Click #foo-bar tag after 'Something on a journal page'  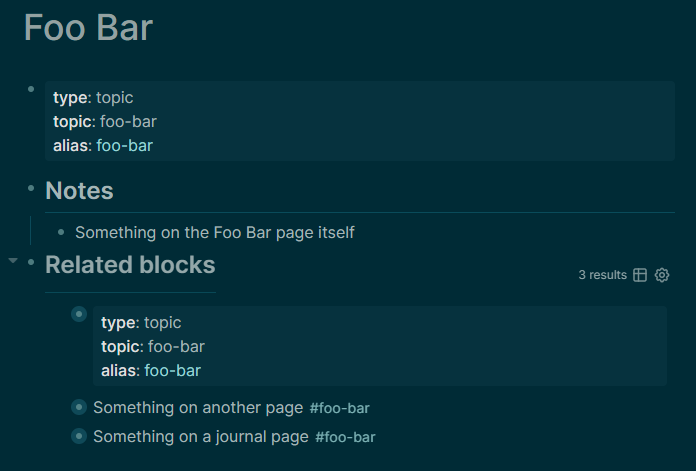pyautogui.click(x=345, y=437)
